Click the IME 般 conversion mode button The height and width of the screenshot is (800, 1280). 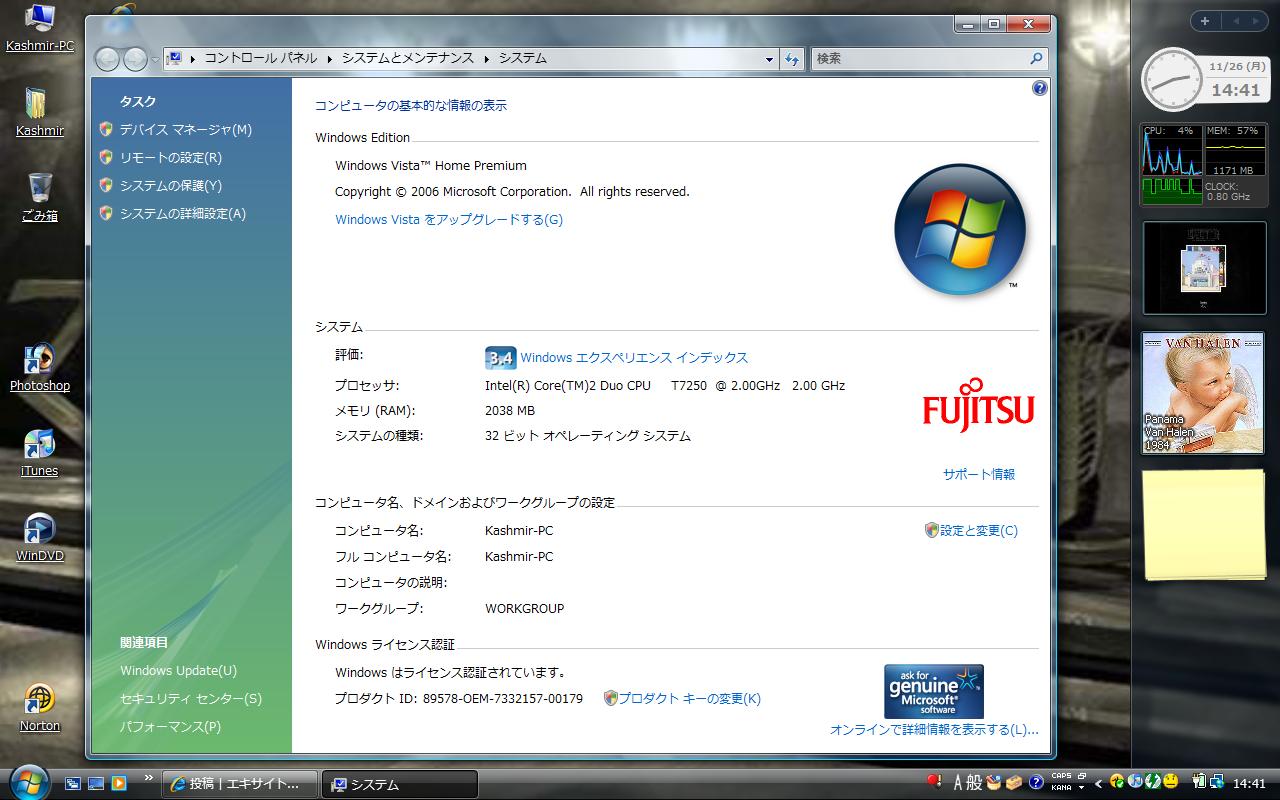pyautogui.click(x=975, y=783)
